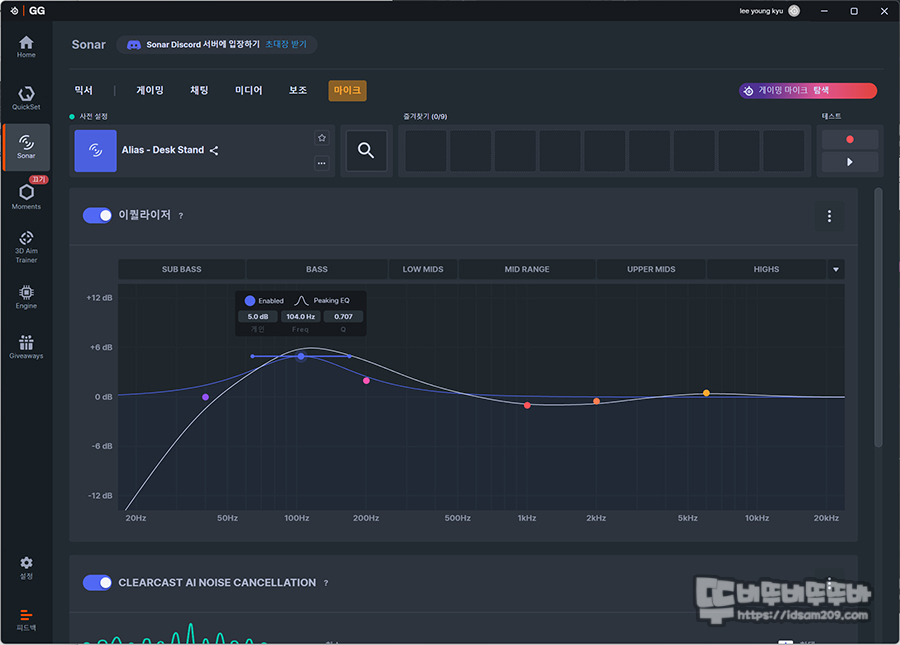The width and height of the screenshot is (900, 645).
Task: Open equalizer section three-dot menu
Action: click(x=829, y=216)
